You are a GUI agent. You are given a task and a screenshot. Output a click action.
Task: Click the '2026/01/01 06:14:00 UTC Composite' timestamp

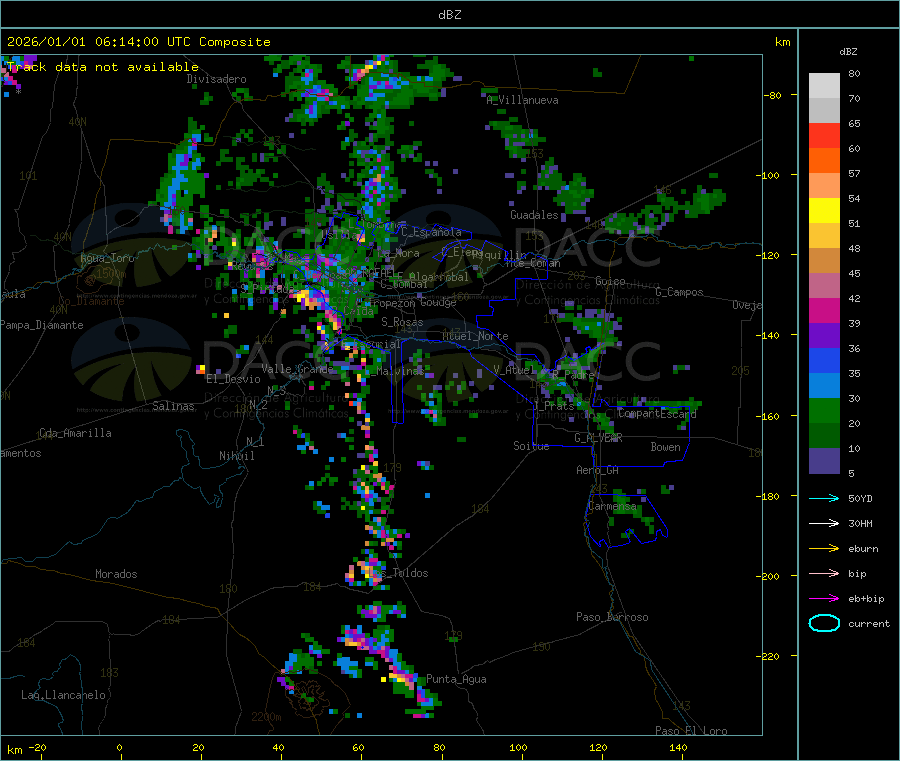point(138,42)
